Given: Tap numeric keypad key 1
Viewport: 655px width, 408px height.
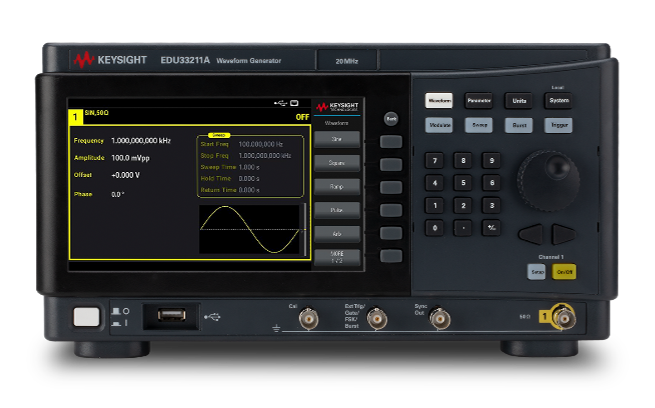Looking at the screenshot, I should [434, 205].
